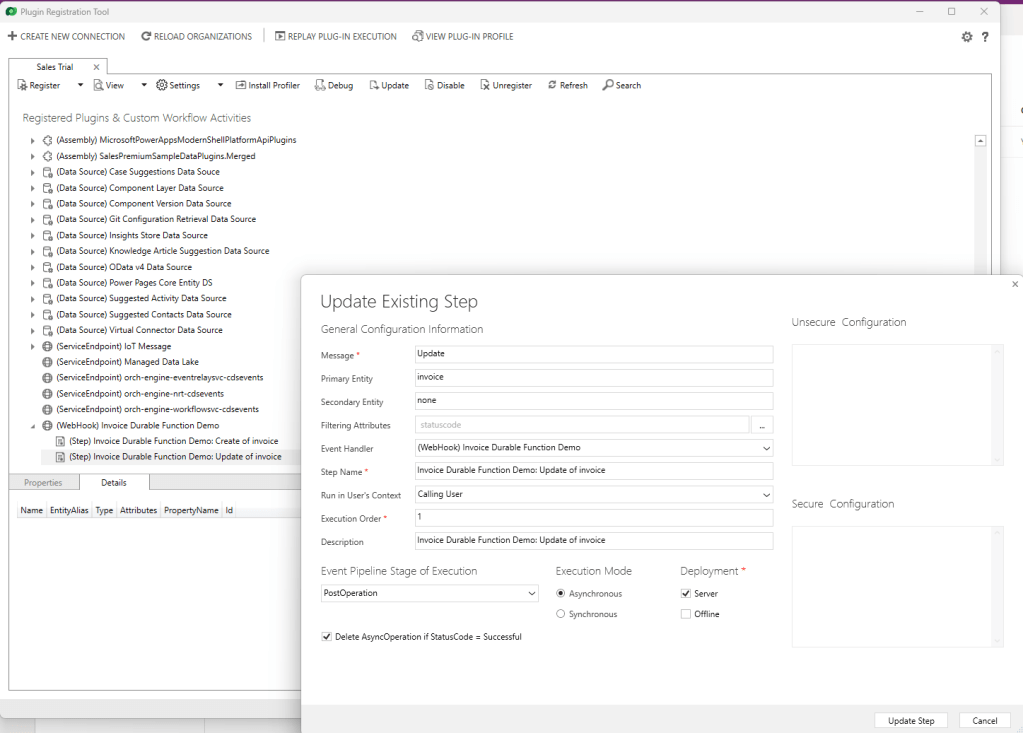Viewport: 1023px width, 733px height.
Task: Select the SalesPremiumSampleDataPlugins.Merged assembly icon
Action: pyautogui.click(x=48, y=157)
